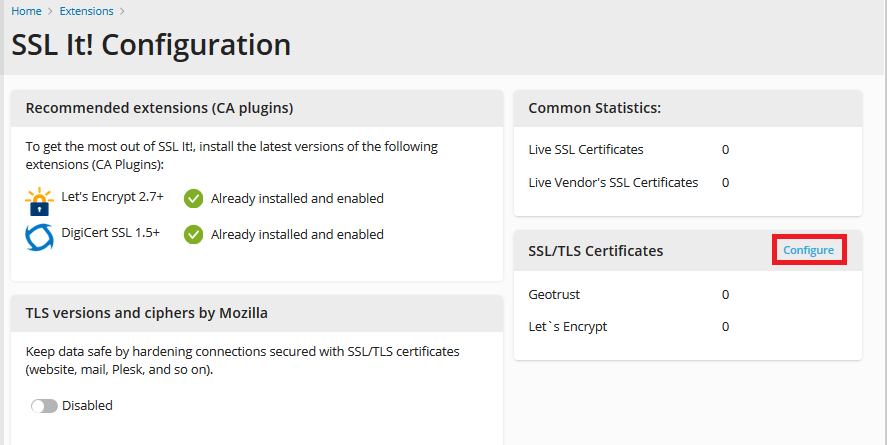Go to Home via breadcrumb

pyautogui.click(x=26, y=12)
